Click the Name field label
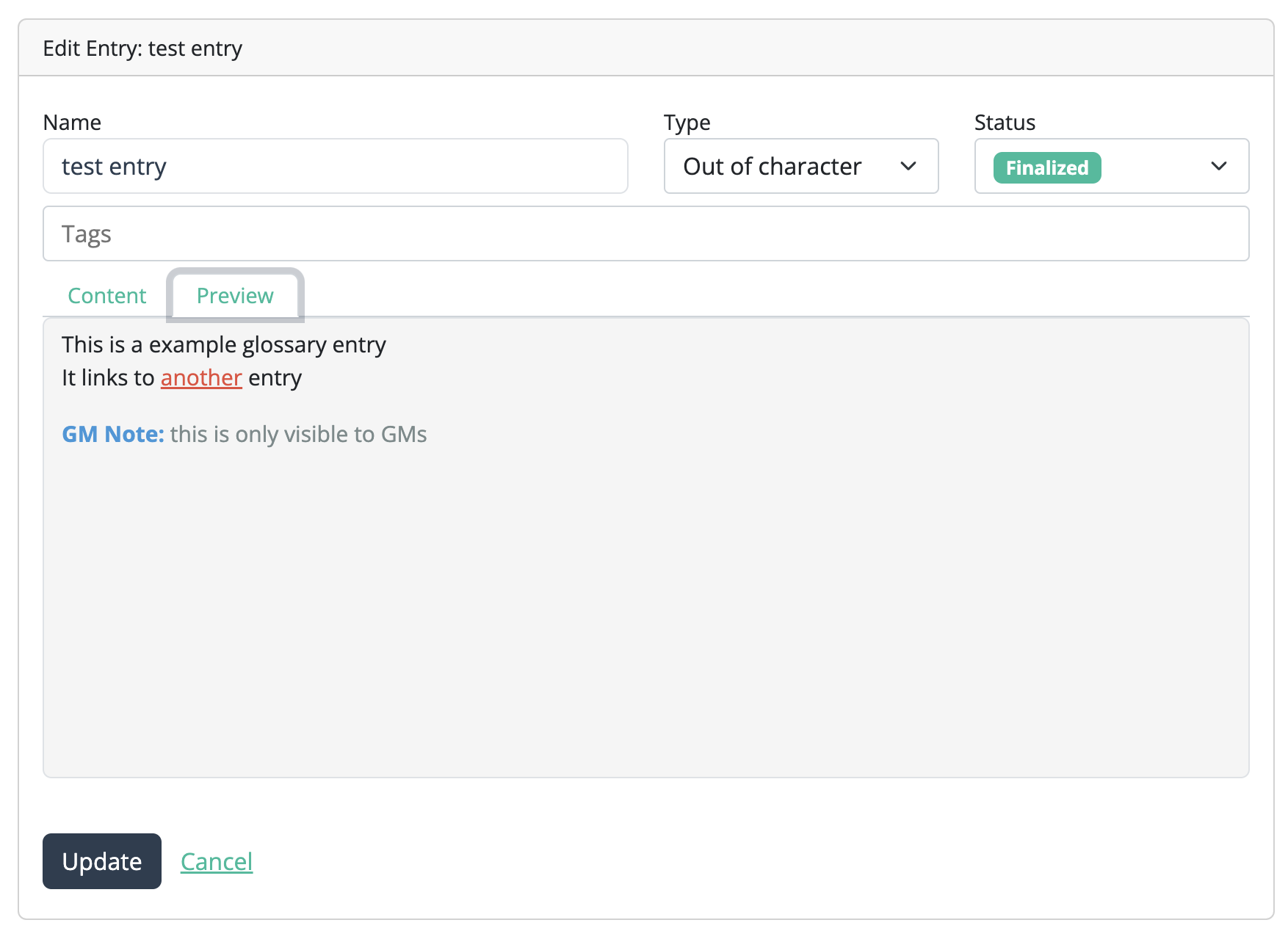Image resolution: width=1288 pixels, height=931 pixels. 72,123
